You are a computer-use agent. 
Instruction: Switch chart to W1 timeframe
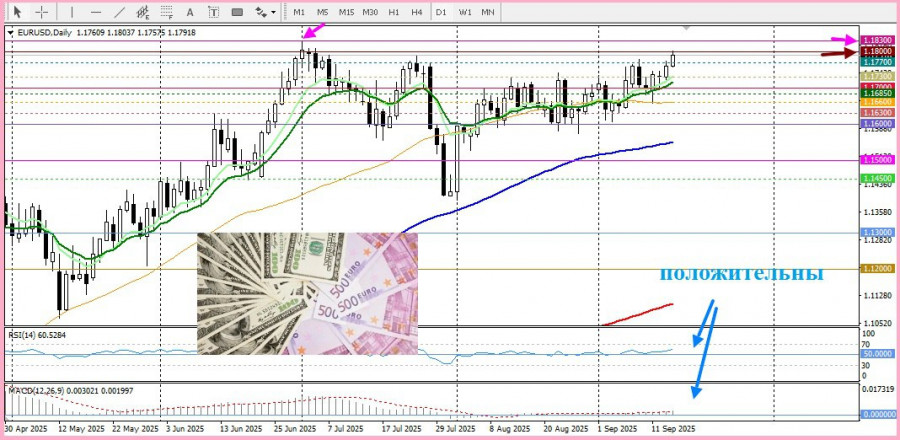coord(465,11)
